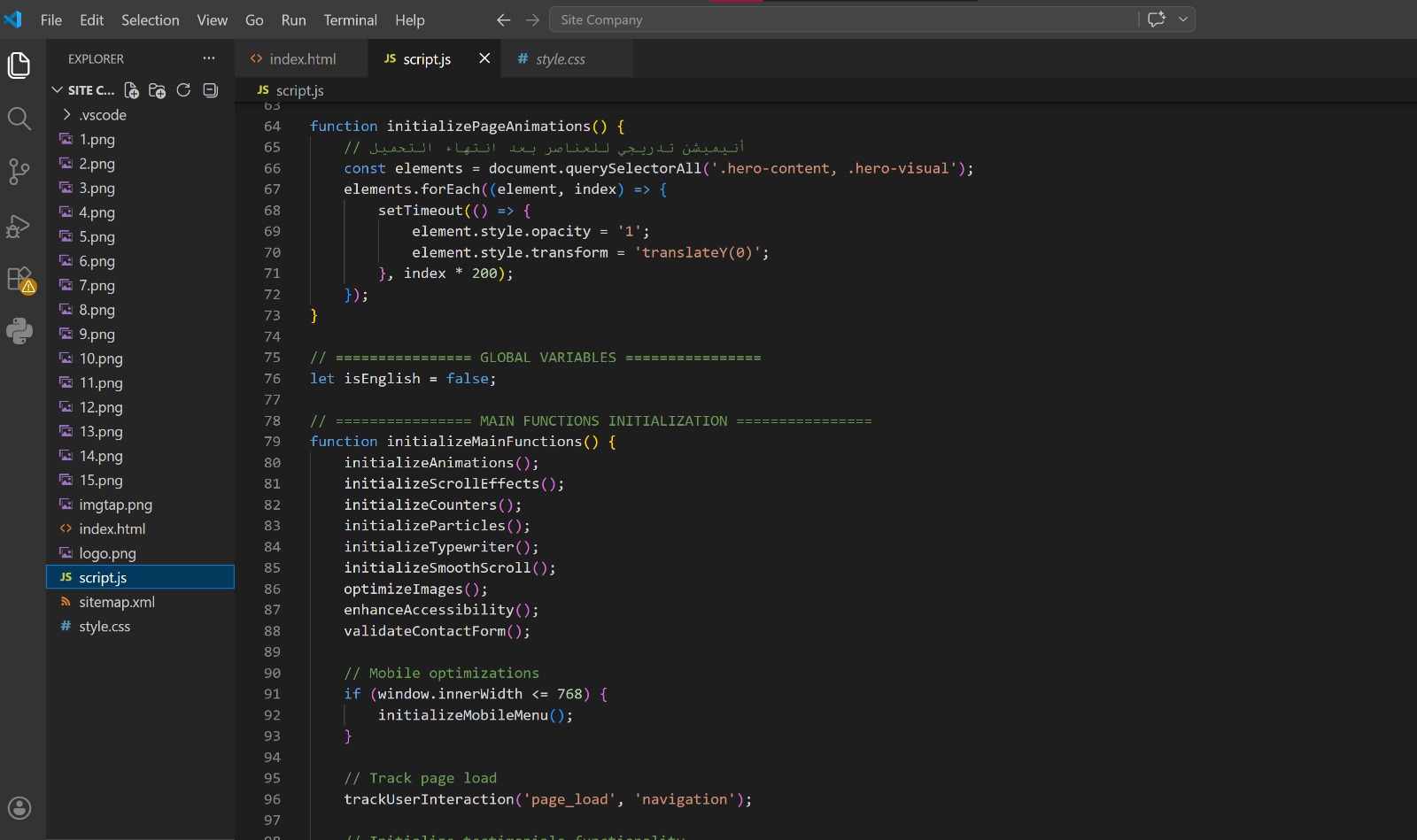Close the script.js editor tab

484,58
